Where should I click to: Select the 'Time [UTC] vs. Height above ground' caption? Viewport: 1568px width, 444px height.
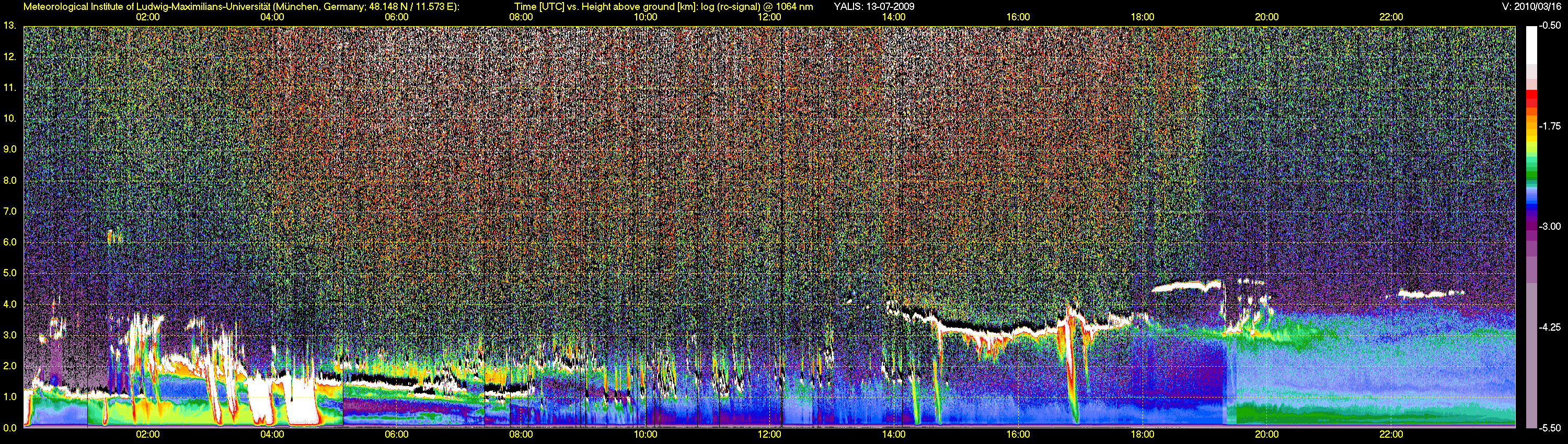pos(663,7)
